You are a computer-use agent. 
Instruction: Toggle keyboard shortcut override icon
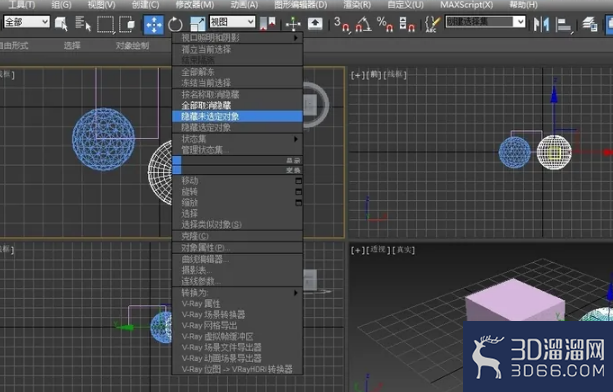pyautogui.click(x=315, y=24)
